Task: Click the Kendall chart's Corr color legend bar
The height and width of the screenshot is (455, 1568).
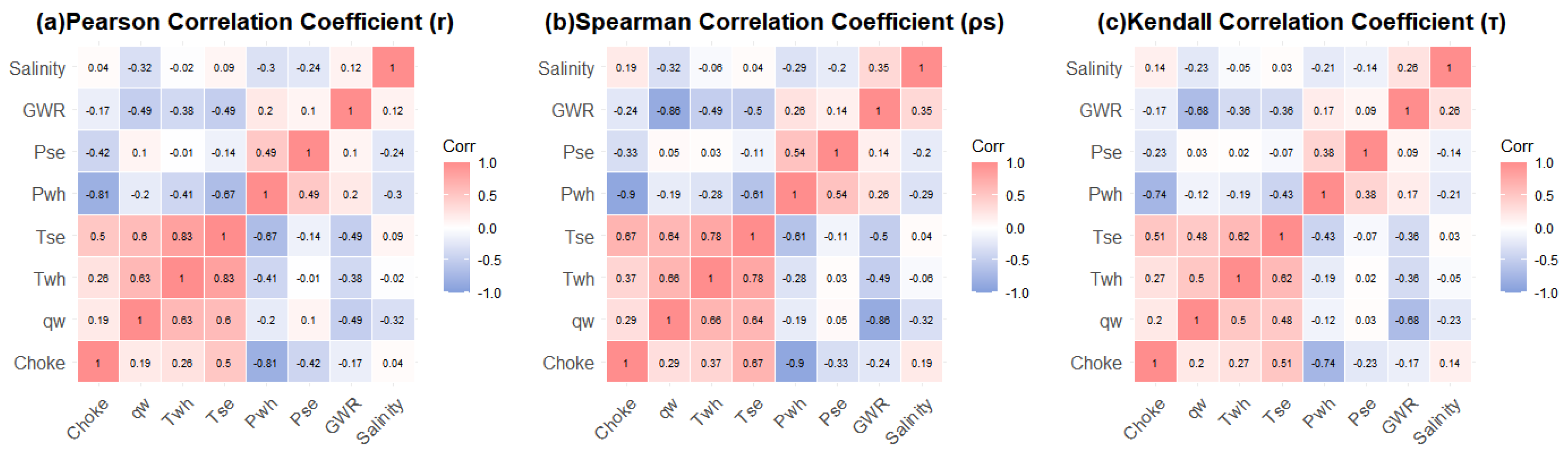Action: 1514,227
